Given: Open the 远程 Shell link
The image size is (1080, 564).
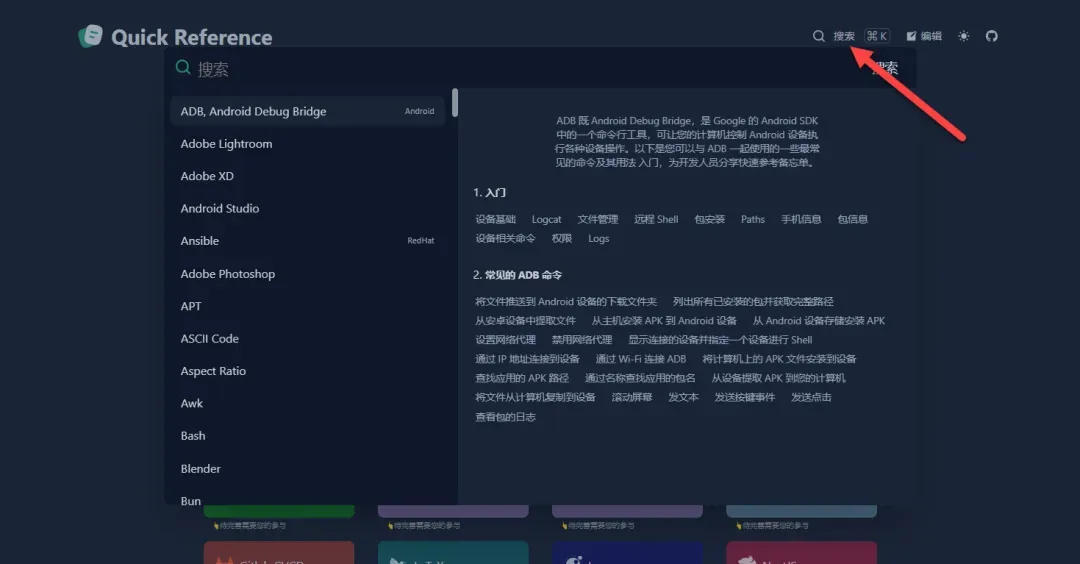Looking at the screenshot, I should pos(656,219).
